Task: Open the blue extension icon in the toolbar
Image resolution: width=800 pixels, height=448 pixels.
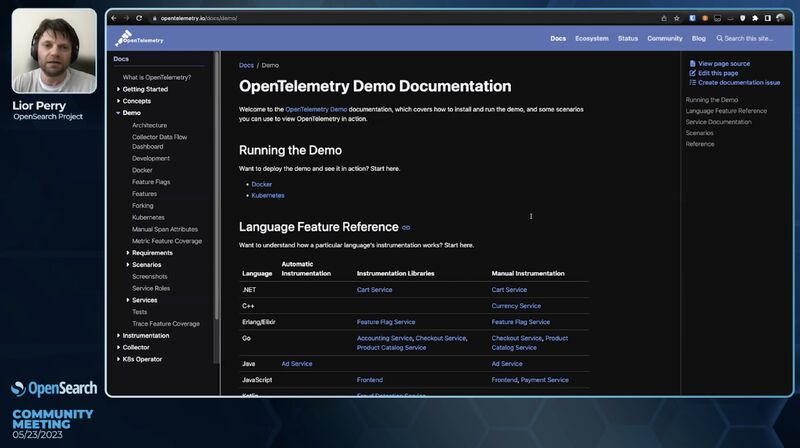Action: point(692,18)
